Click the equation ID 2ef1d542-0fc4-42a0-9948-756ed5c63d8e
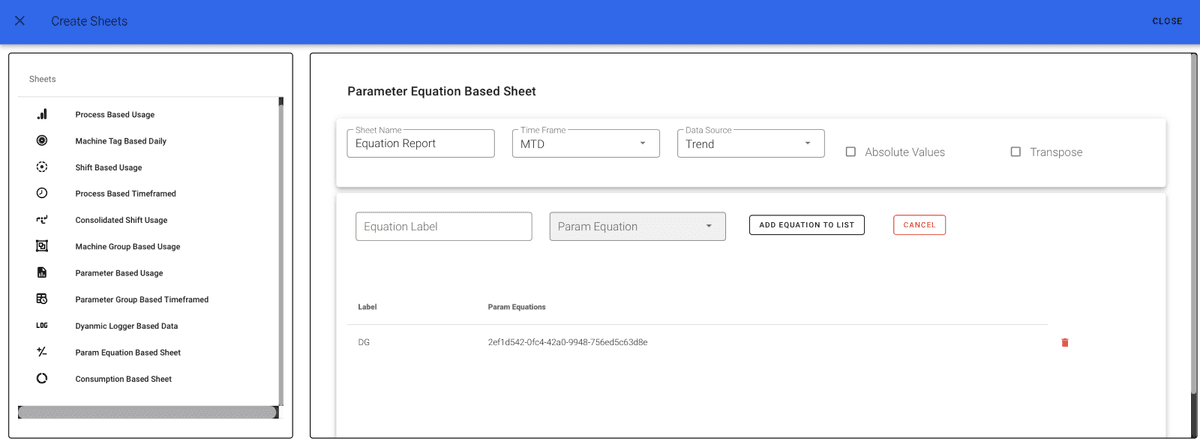The image size is (1200, 445). tap(568, 342)
